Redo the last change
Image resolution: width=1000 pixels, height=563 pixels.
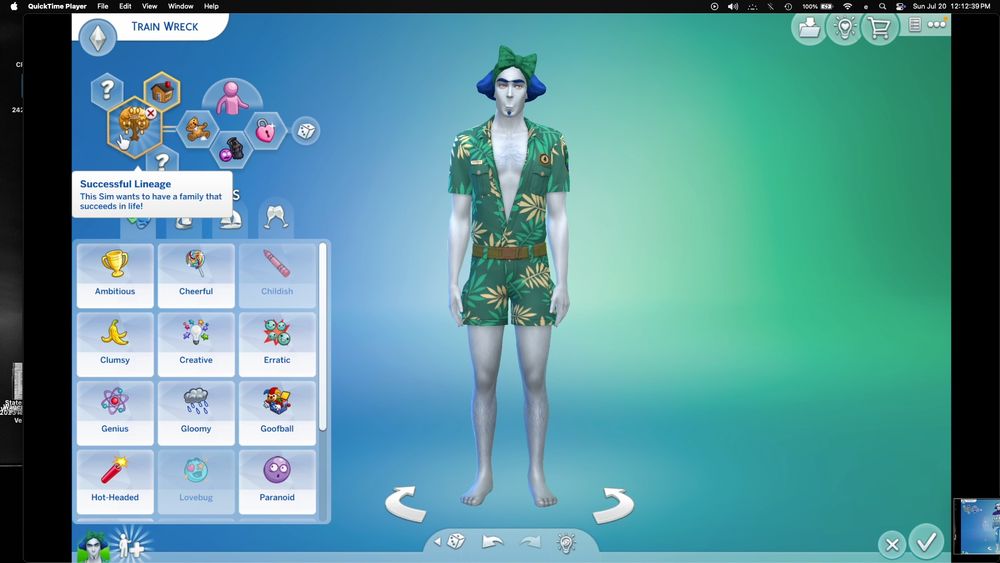[530, 542]
